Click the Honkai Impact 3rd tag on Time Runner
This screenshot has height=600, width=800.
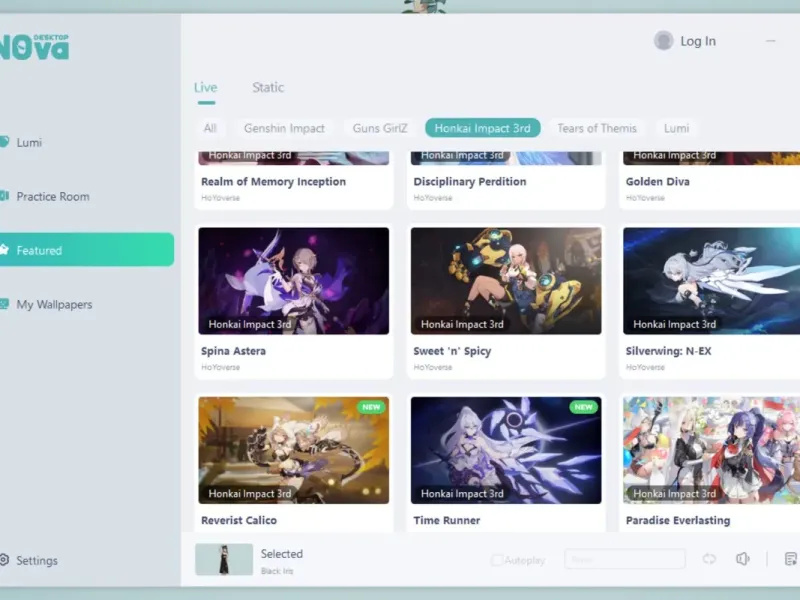pyautogui.click(x=462, y=494)
